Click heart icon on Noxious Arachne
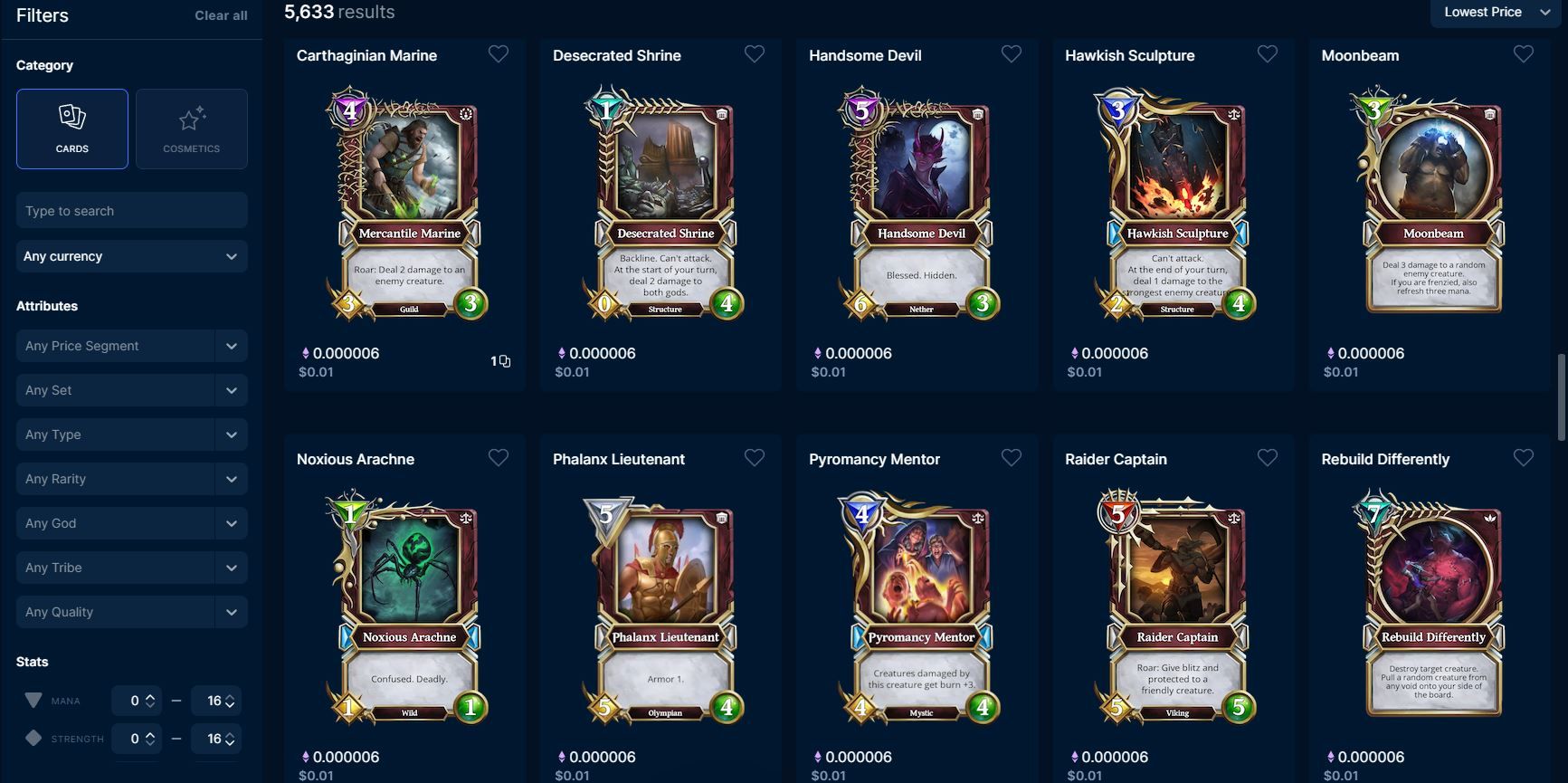 point(499,458)
